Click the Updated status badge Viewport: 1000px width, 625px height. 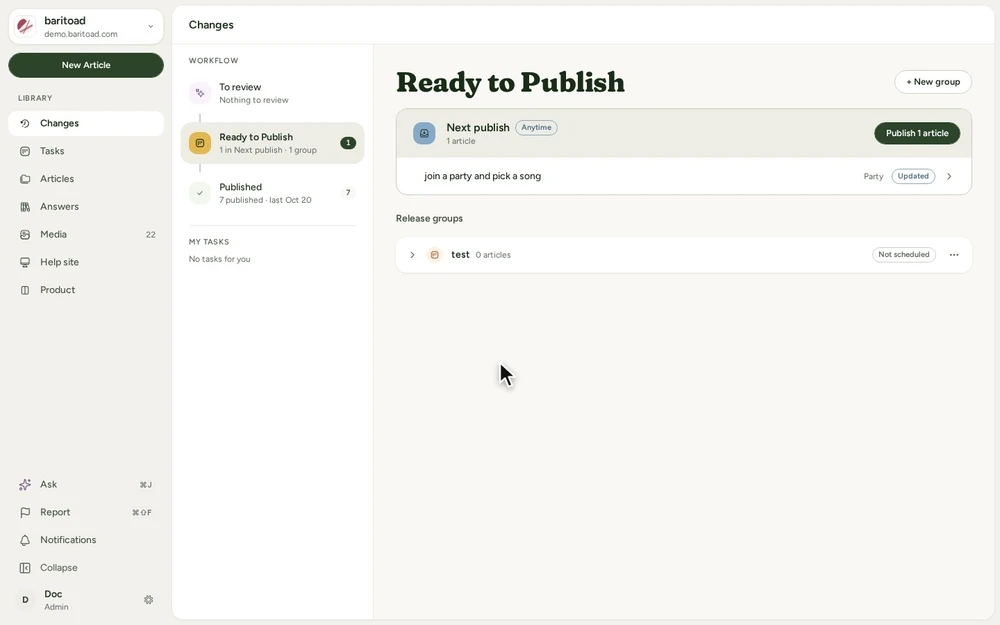[913, 176]
